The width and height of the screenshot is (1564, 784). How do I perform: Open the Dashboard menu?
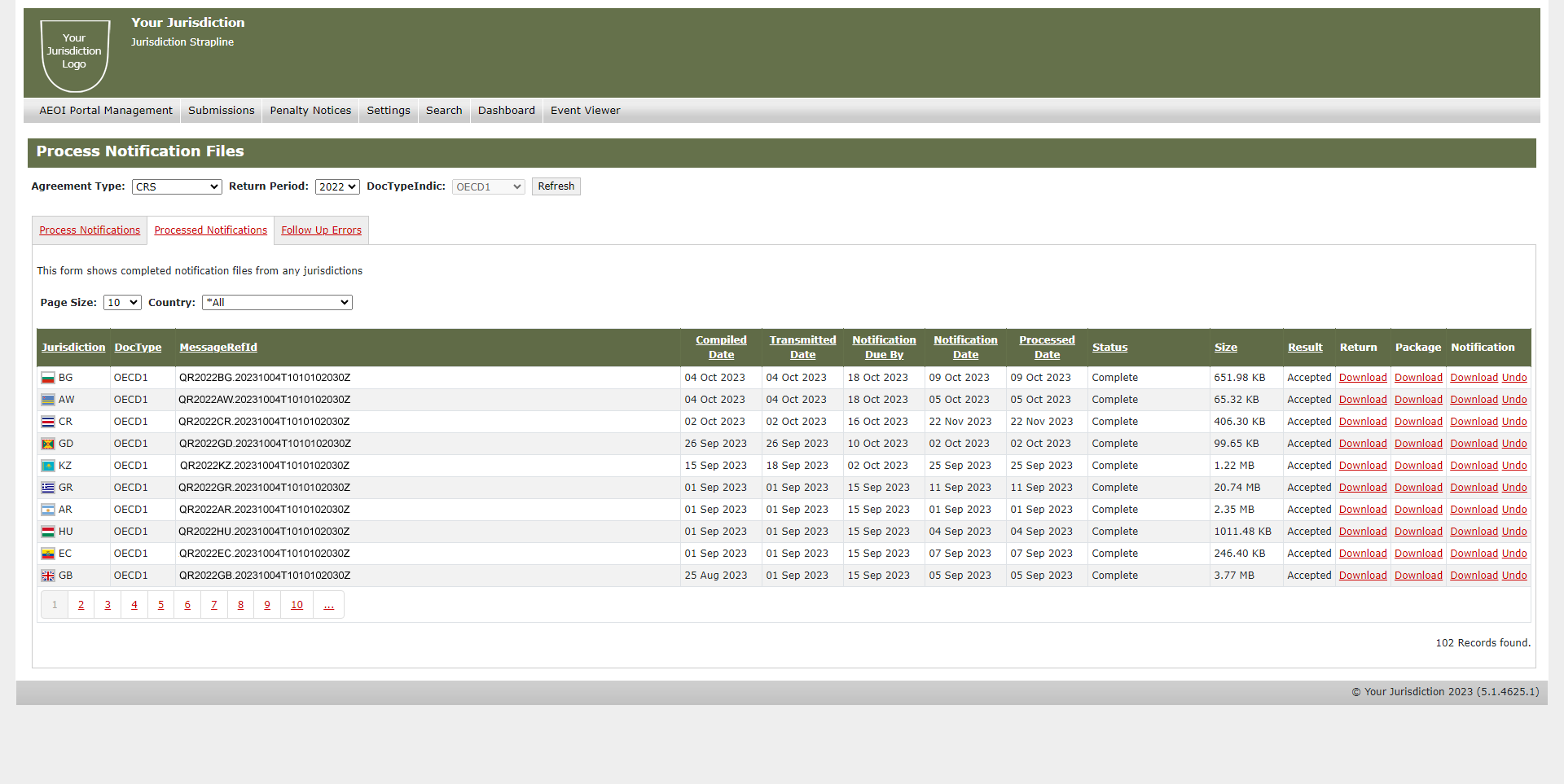click(507, 111)
